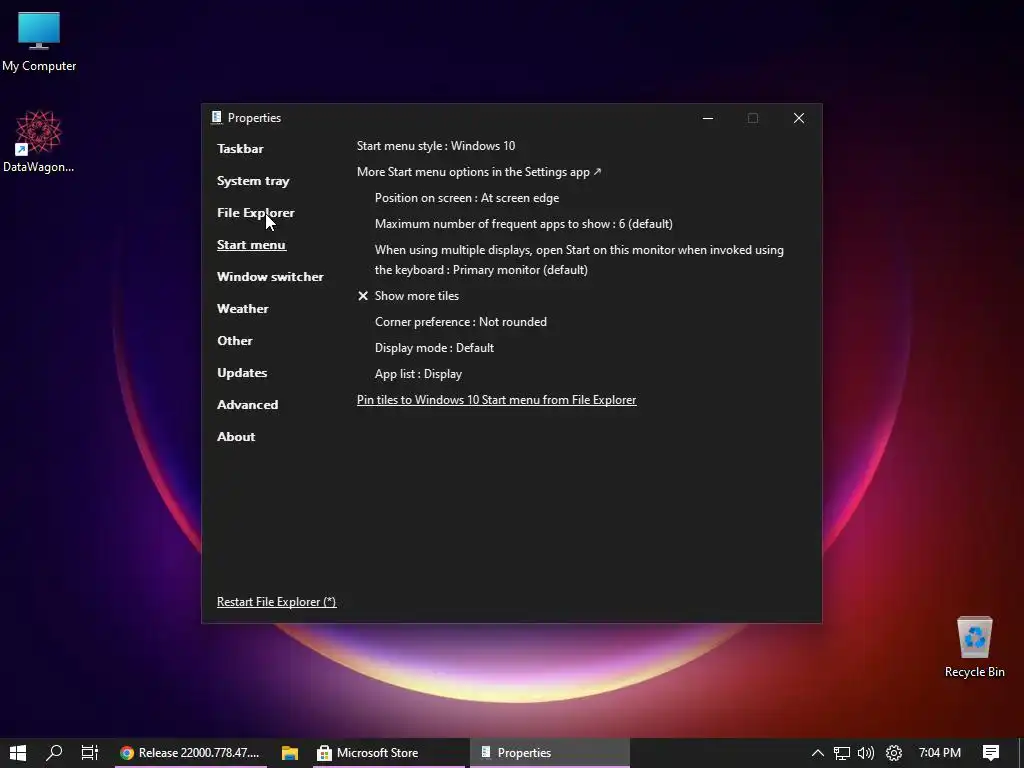1024x768 pixels.
Task: Show hidden tray icons chevron
Action: tap(817, 753)
